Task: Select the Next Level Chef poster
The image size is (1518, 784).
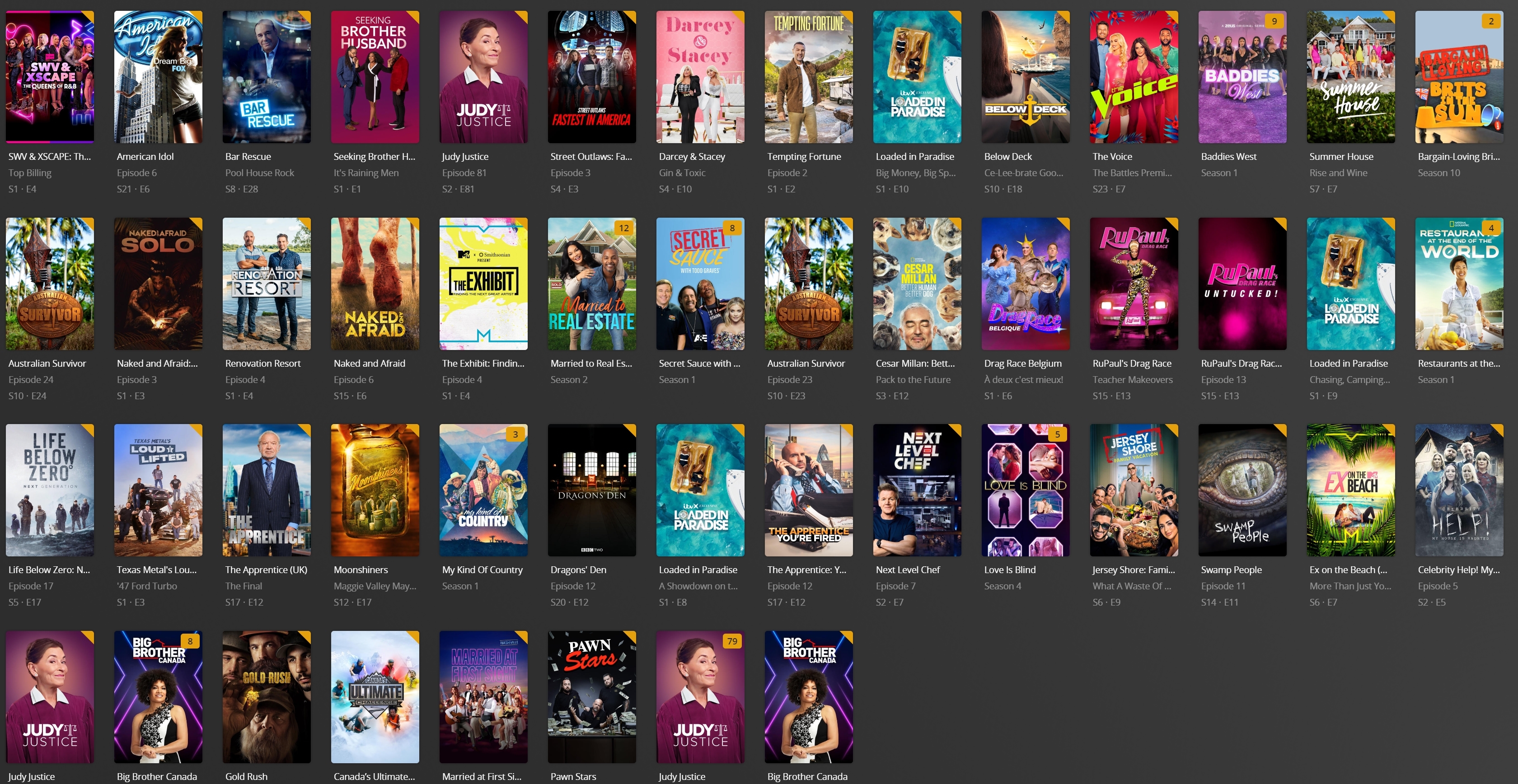Action: (918, 490)
